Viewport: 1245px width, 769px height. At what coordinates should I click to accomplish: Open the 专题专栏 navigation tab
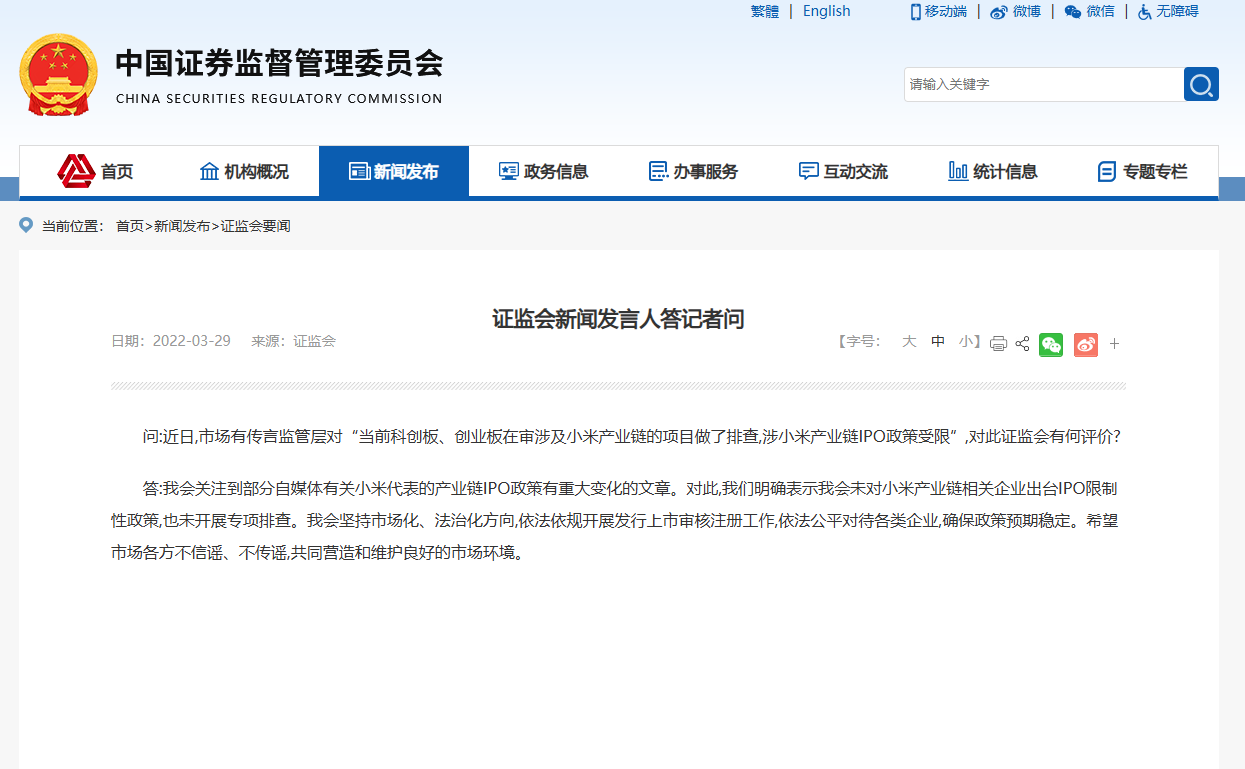1143,171
